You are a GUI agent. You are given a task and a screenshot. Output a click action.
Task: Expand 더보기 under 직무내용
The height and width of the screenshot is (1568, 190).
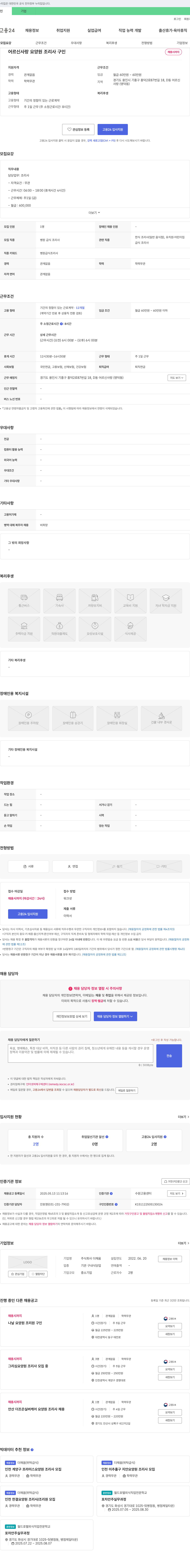tap(94, 213)
